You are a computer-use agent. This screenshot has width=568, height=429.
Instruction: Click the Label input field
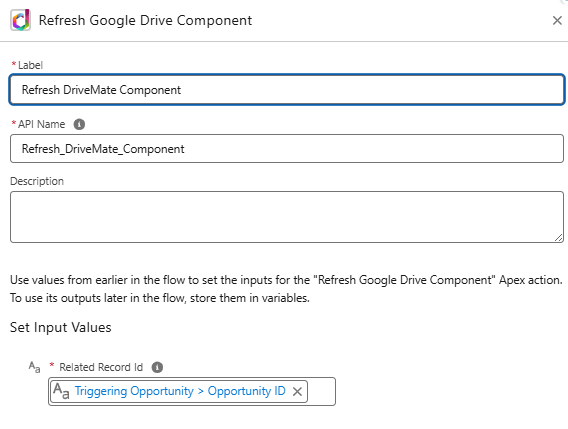287,90
